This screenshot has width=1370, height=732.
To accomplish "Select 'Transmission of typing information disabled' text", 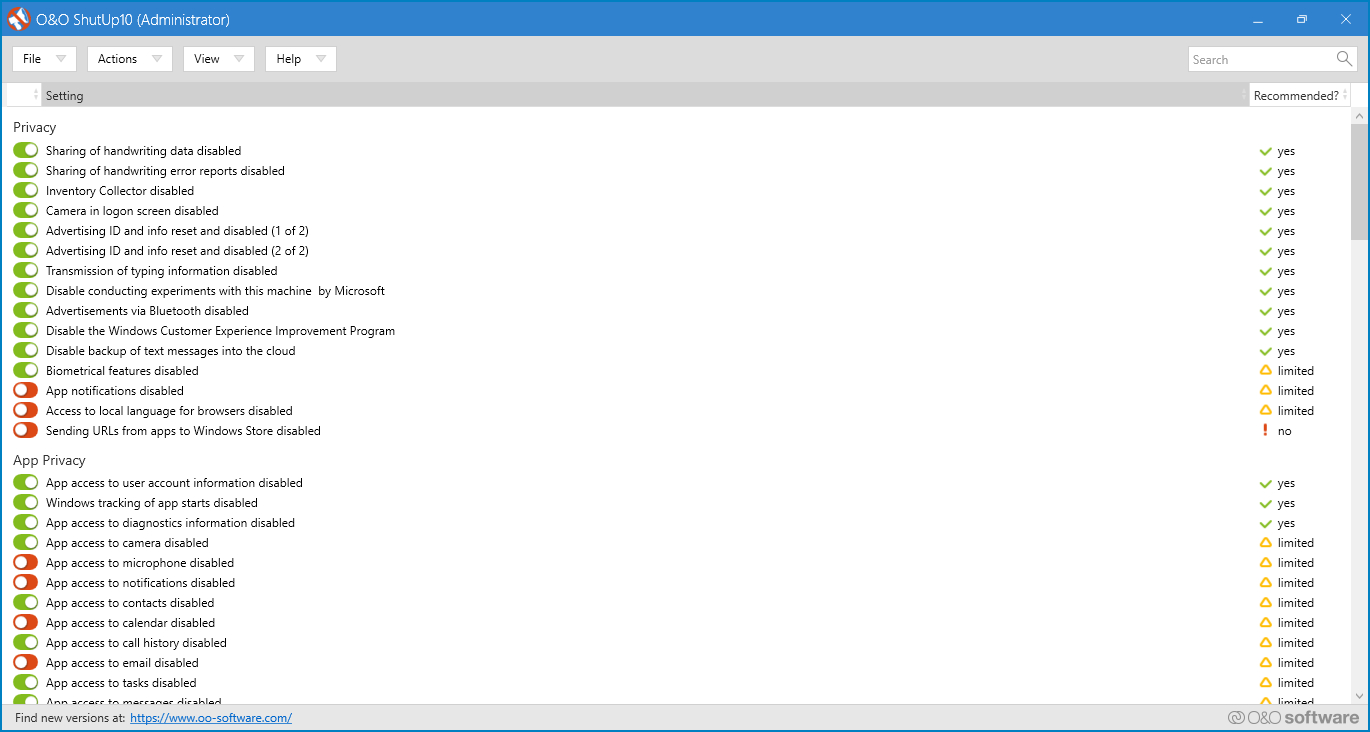I will coord(162,271).
